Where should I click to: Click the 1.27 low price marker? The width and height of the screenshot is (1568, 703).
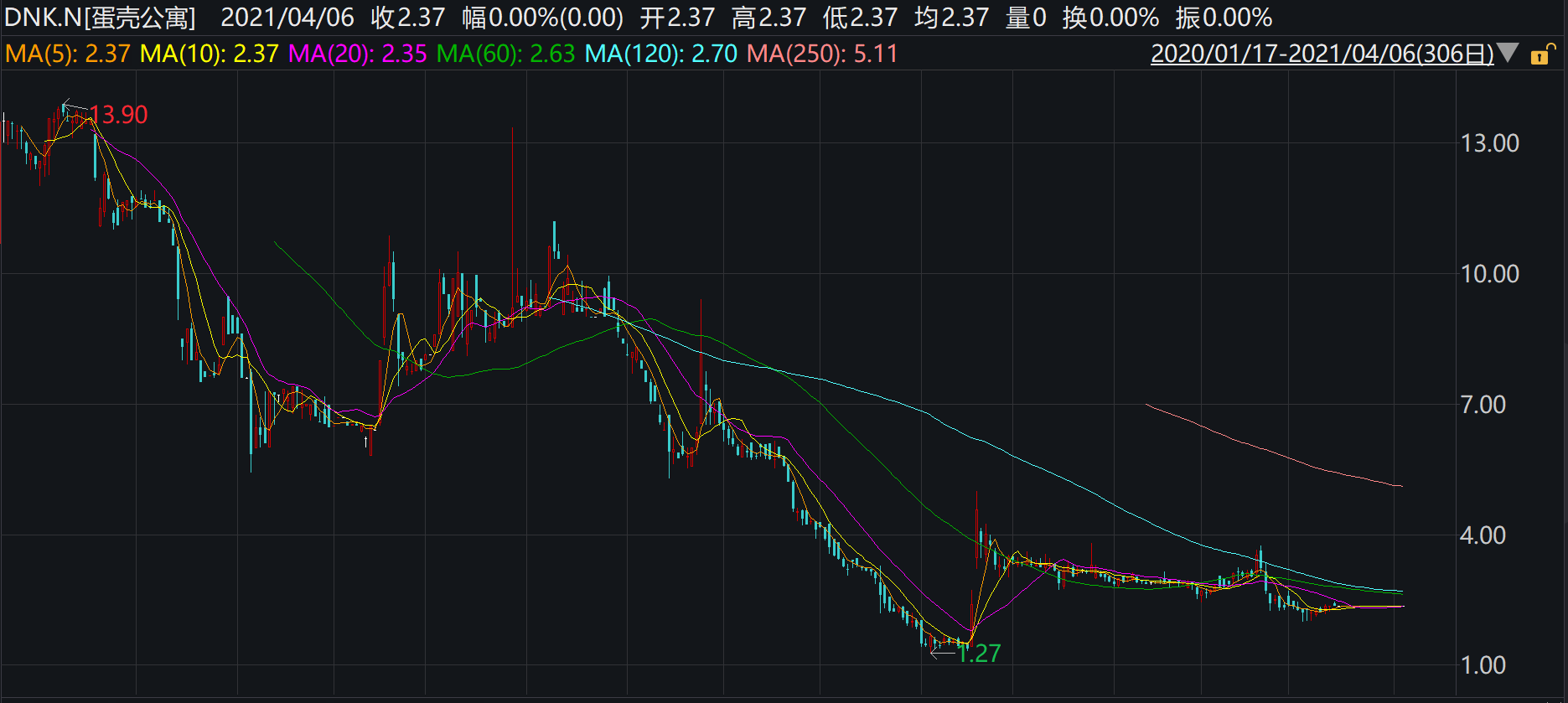(978, 654)
